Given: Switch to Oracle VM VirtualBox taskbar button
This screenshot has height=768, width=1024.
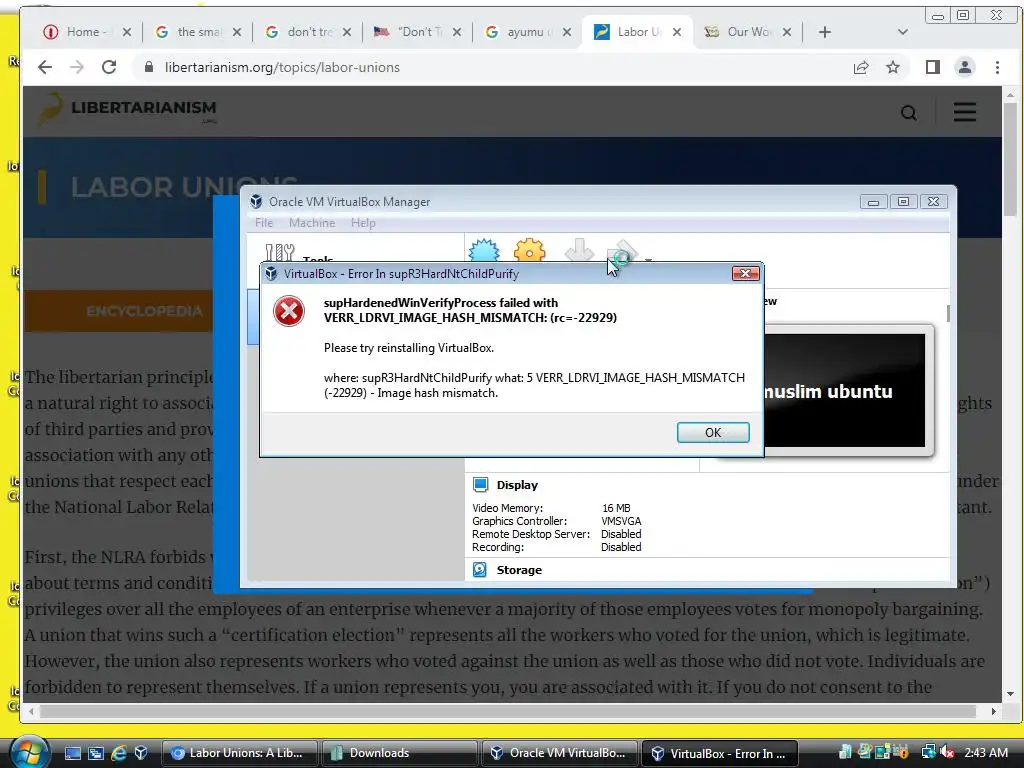Looking at the screenshot, I should 559,753.
